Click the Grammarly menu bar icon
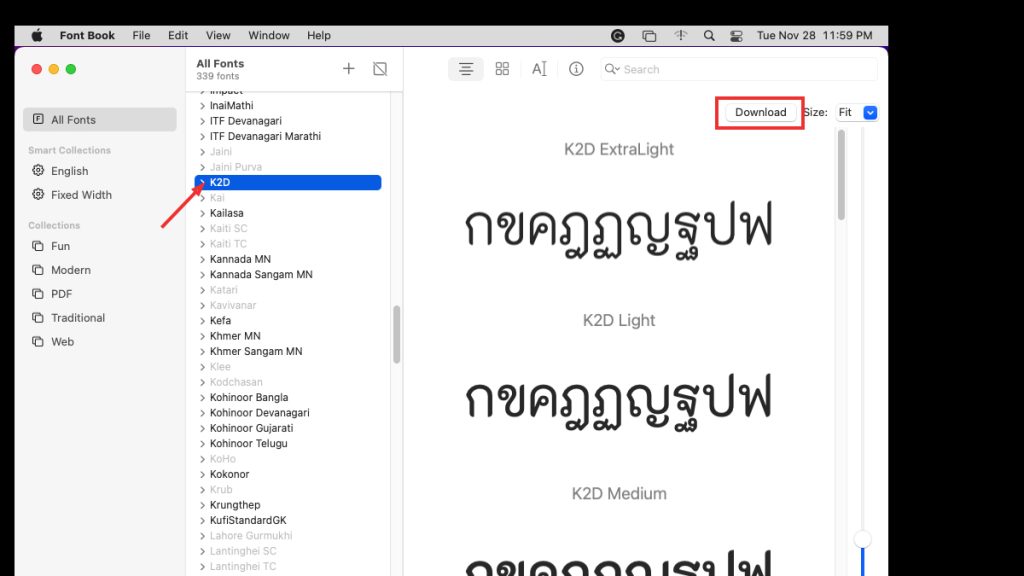This screenshot has width=1024, height=576. pos(618,35)
